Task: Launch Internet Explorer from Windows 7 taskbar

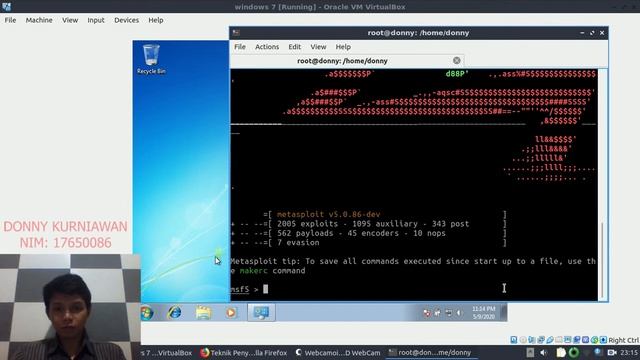Action: click(x=175, y=313)
